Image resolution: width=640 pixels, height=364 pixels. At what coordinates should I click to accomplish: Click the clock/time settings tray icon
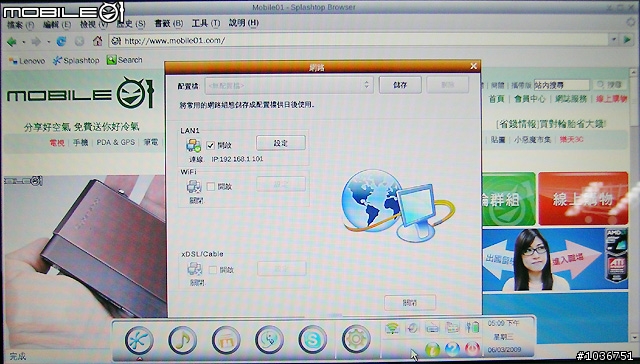412,328
